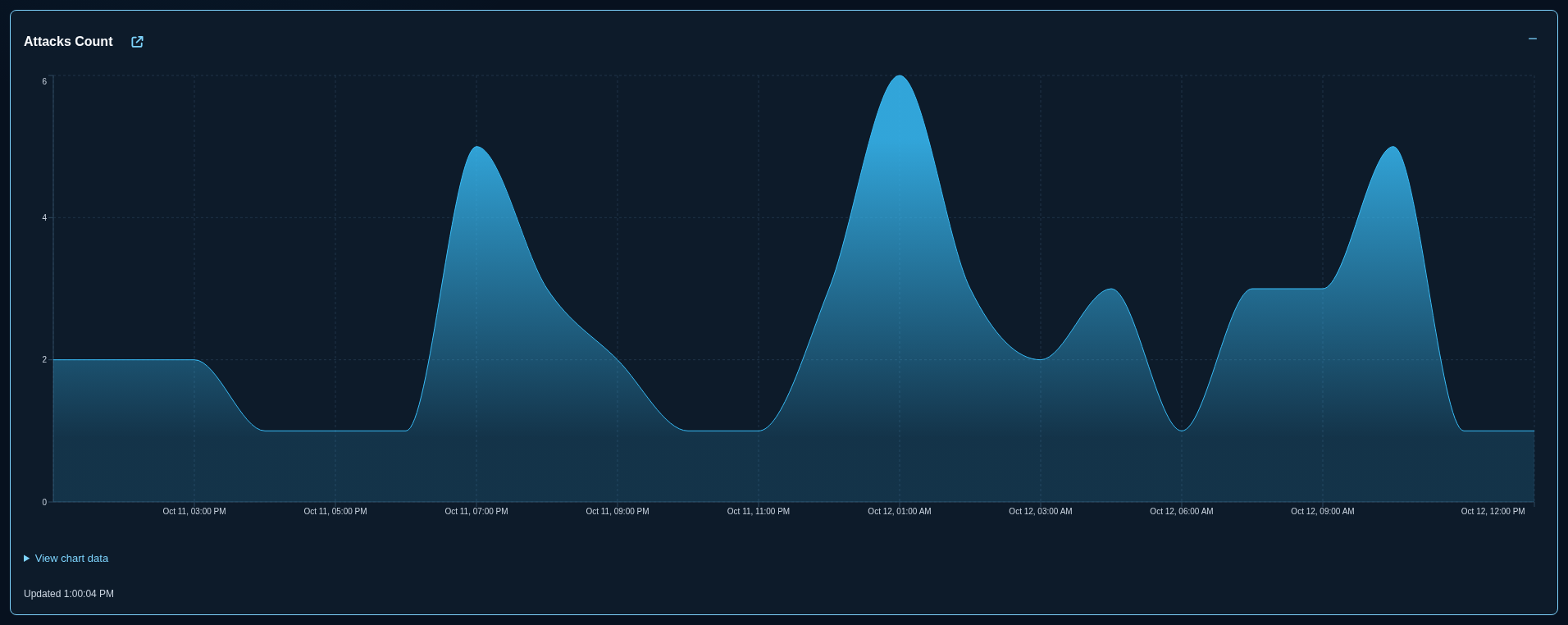This screenshot has height=625, width=1568.
Task: Click the Oct 11, 05:00 PM axis label
Action: [x=335, y=512]
